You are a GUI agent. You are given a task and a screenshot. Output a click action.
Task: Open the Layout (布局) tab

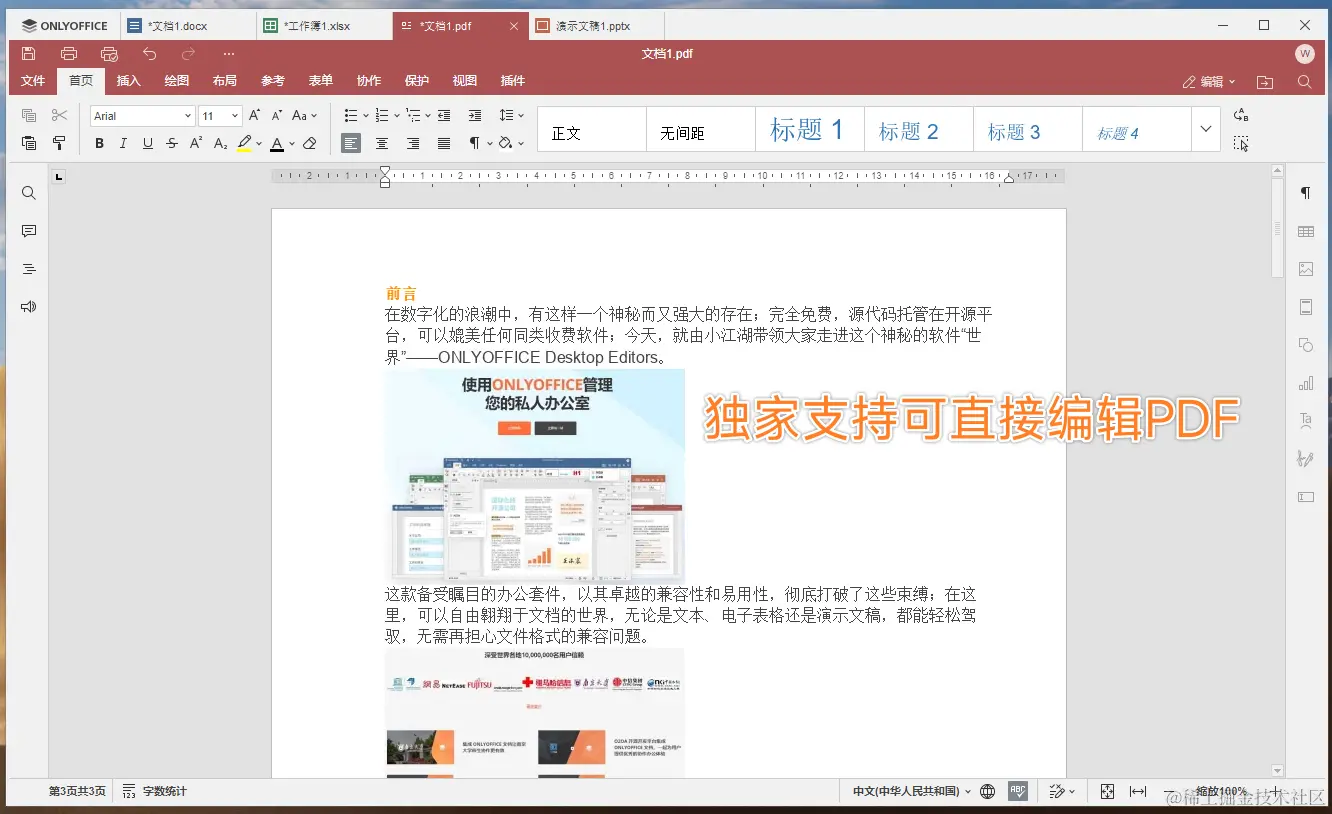[x=225, y=81]
